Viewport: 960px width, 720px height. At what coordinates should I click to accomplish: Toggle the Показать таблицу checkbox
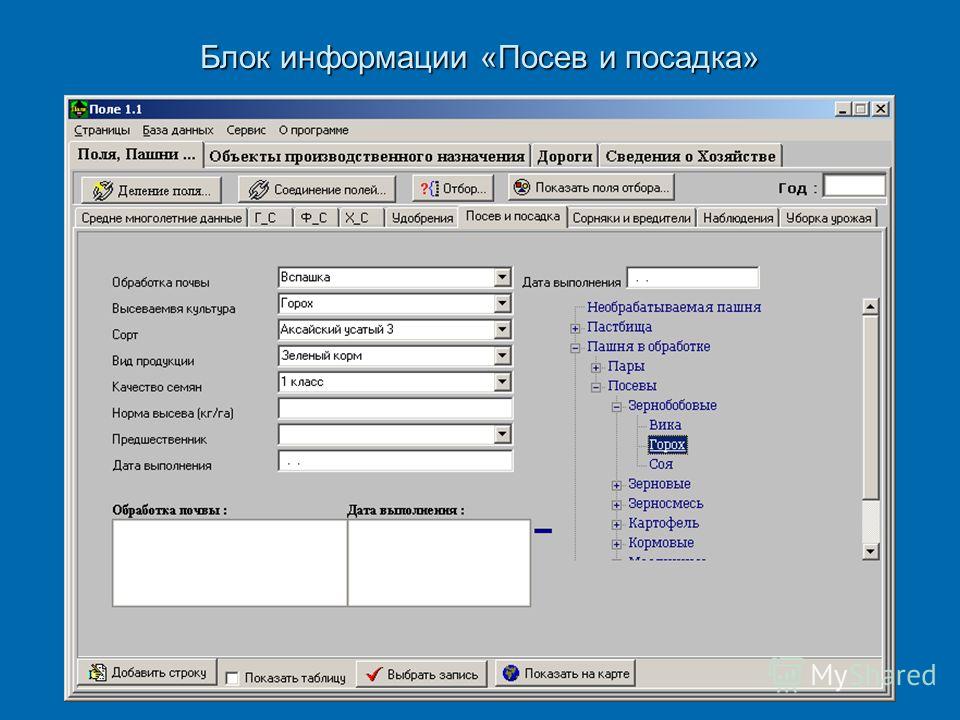tap(232, 678)
